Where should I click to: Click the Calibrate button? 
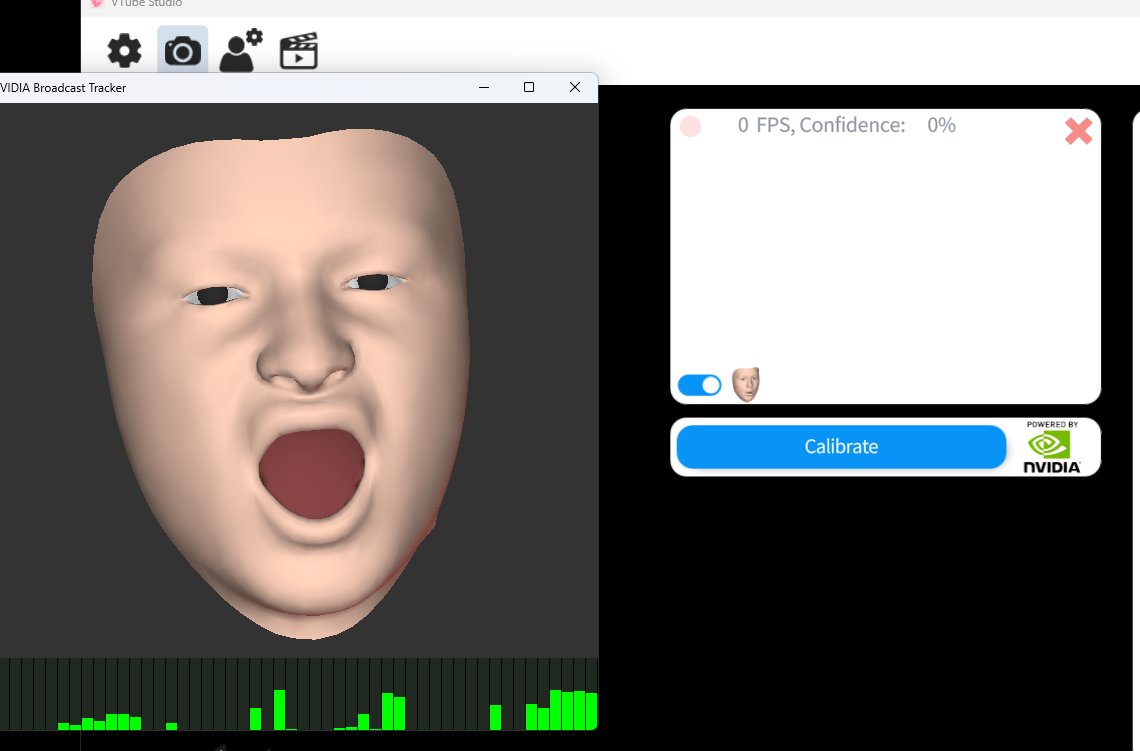[841, 446]
